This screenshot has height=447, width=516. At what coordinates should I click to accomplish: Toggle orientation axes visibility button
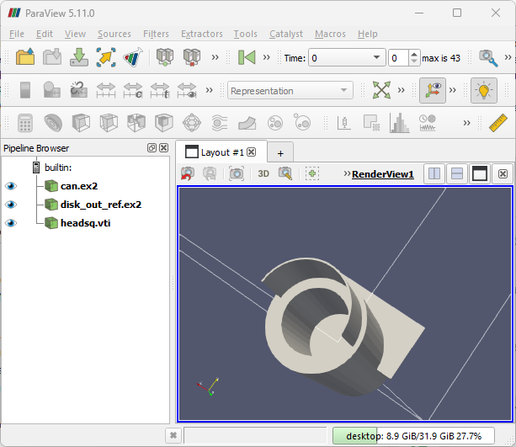coord(432,90)
